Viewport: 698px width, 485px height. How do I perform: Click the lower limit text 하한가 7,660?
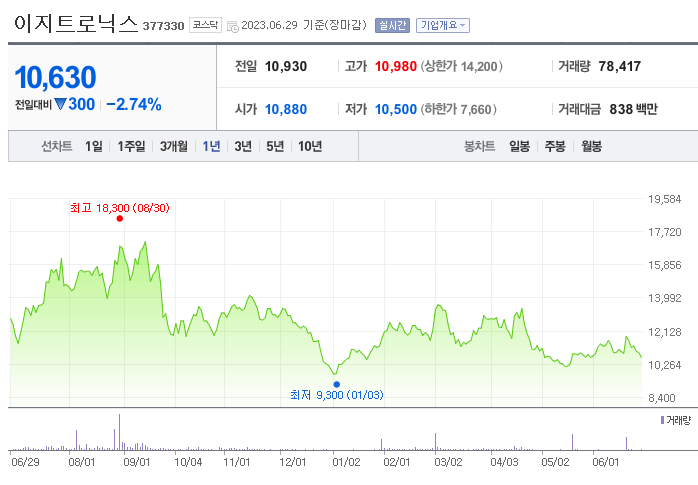click(459, 109)
